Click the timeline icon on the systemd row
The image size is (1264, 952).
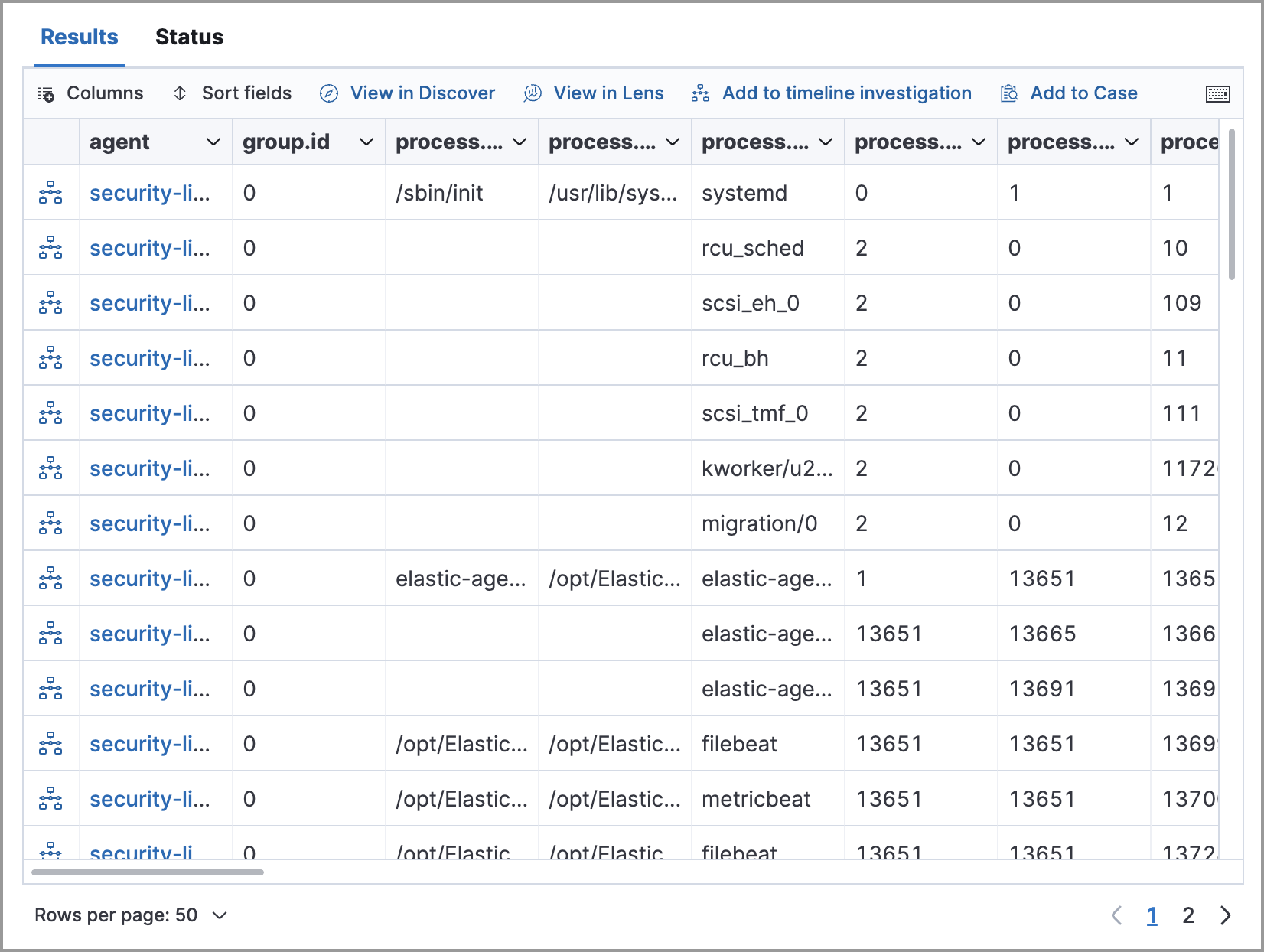(x=50, y=193)
